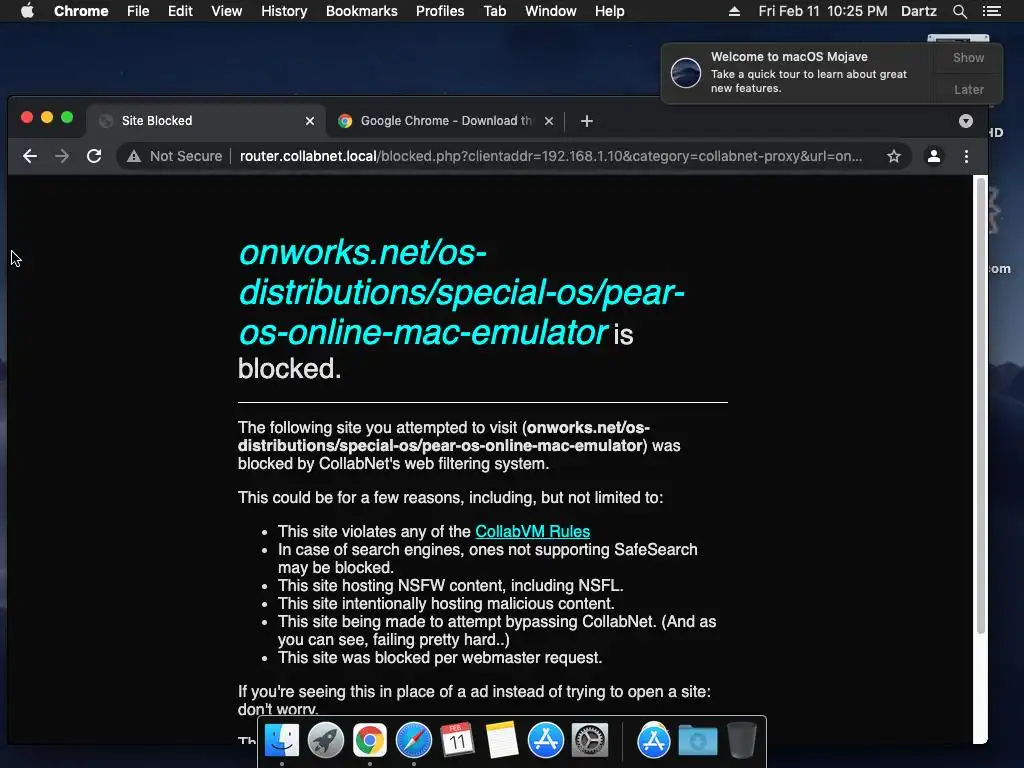Launch Safari from the Dock
Screen dimensions: 1024x768
(x=413, y=741)
